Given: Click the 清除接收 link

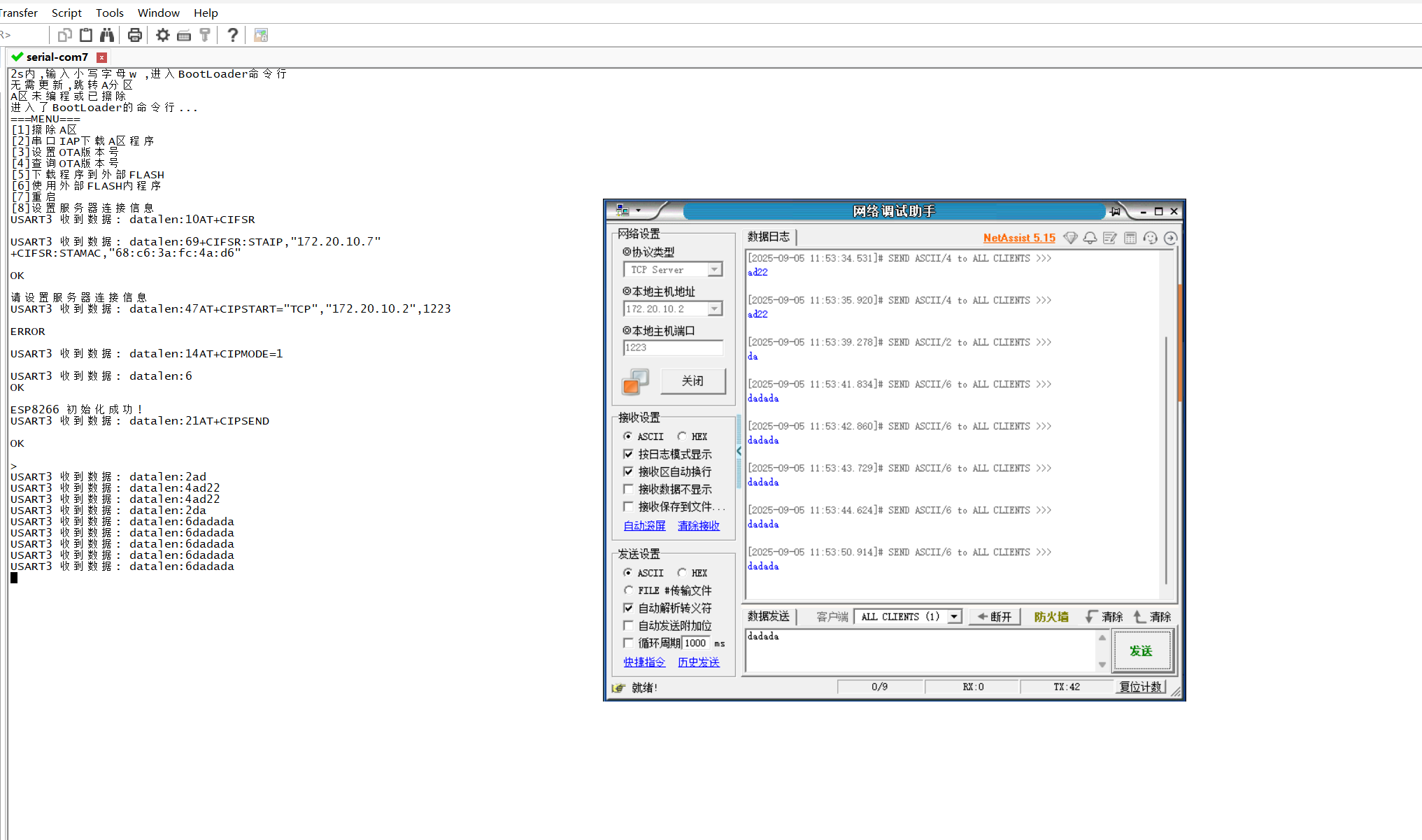Looking at the screenshot, I should click(x=698, y=525).
